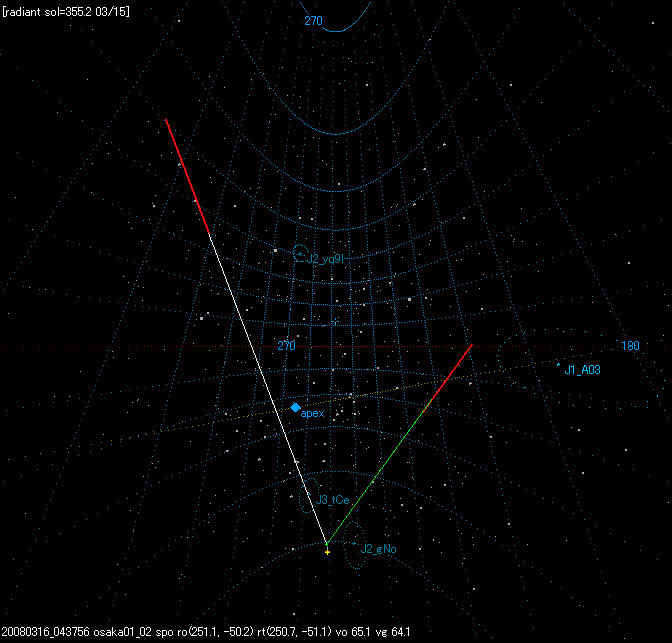Click the blue apex diamond marker
672x643 pixels.
coord(295,408)
